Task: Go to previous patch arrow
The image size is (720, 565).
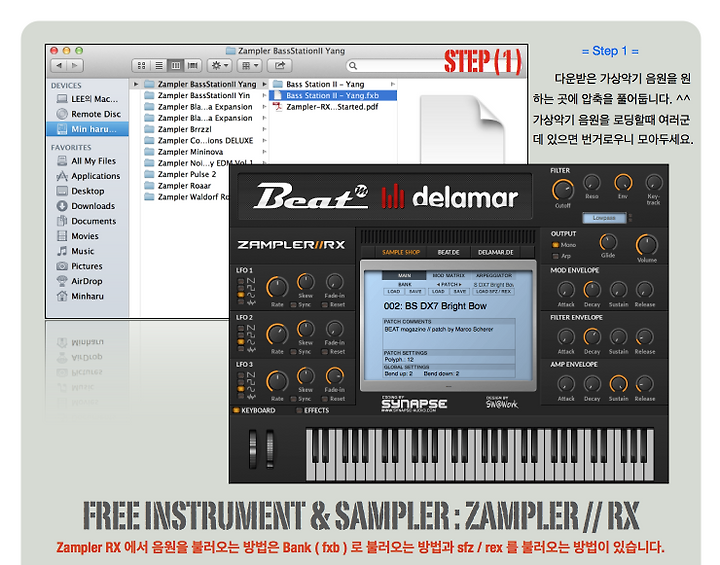Action: (x=438, y=285)
